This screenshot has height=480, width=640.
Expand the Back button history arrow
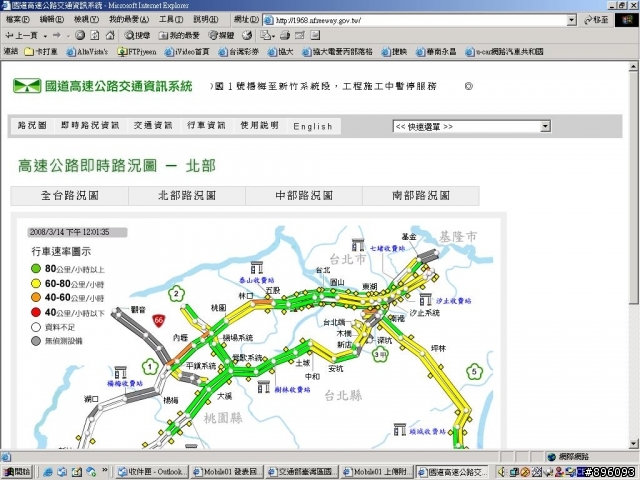click(45, 36)
